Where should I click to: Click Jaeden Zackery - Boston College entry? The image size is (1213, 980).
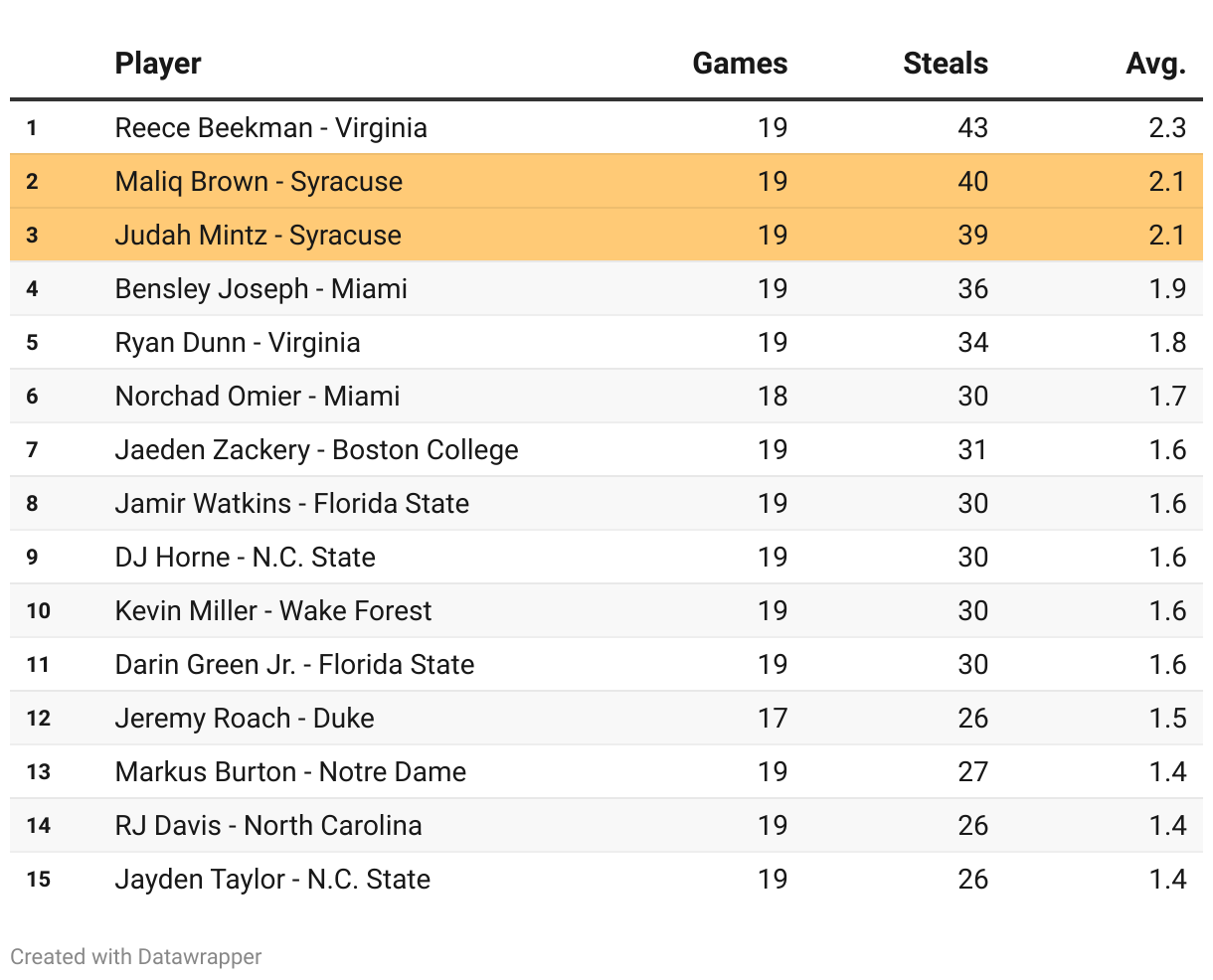(316, 450)
